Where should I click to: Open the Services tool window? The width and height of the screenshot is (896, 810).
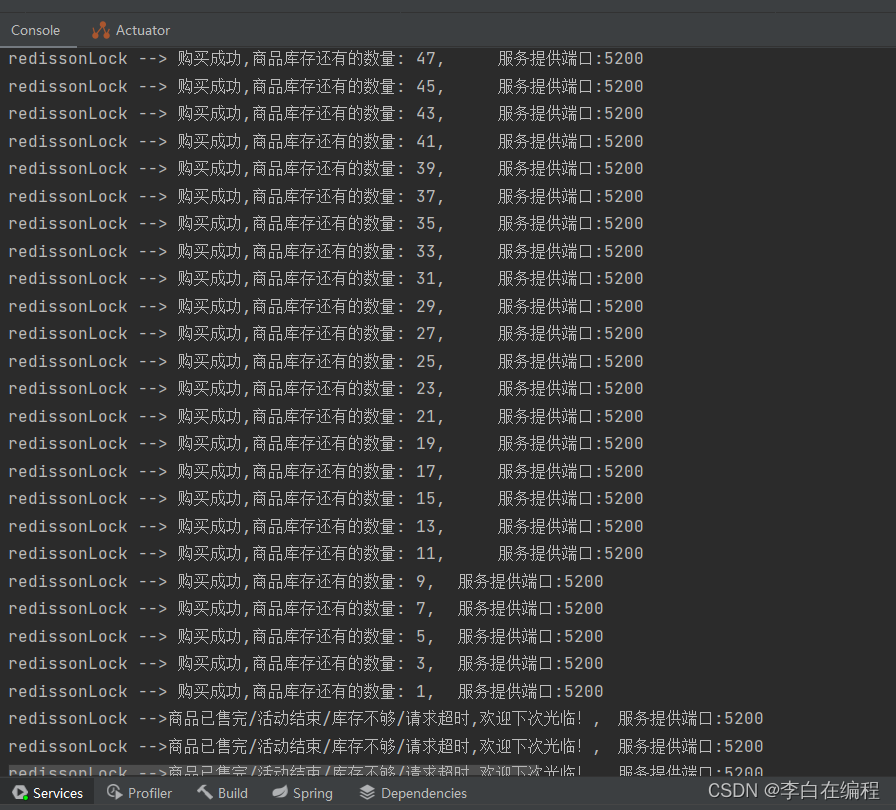point(47,793)
